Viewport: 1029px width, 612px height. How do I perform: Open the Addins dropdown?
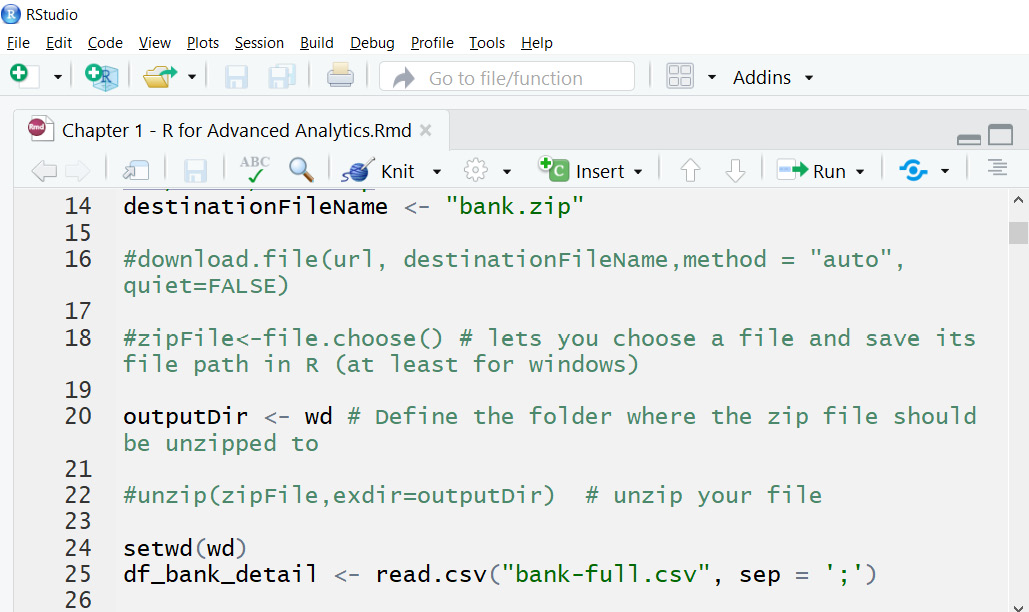pos(772,77)
